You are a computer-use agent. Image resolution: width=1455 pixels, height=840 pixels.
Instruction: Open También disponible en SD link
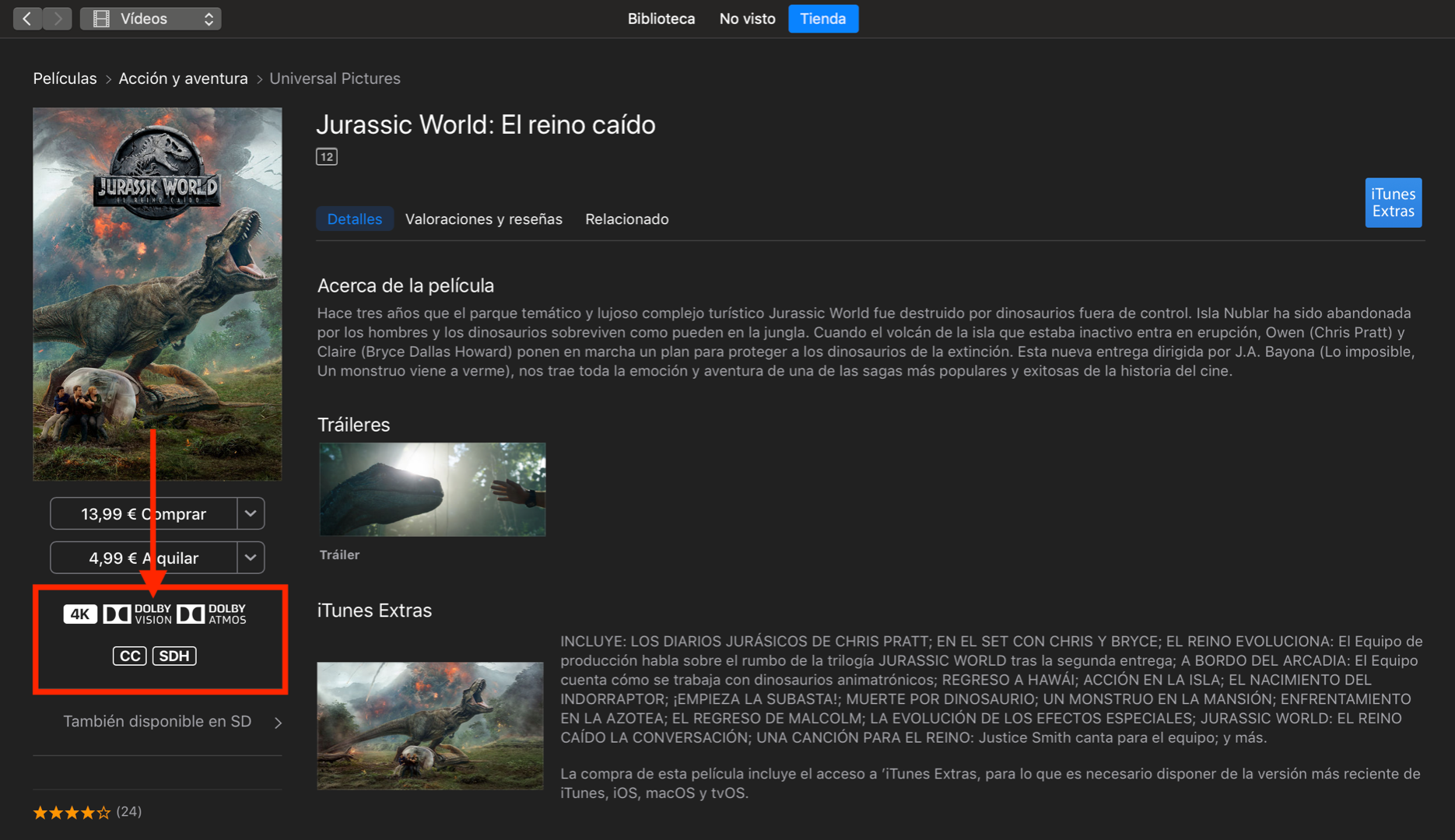pos(157,722)
